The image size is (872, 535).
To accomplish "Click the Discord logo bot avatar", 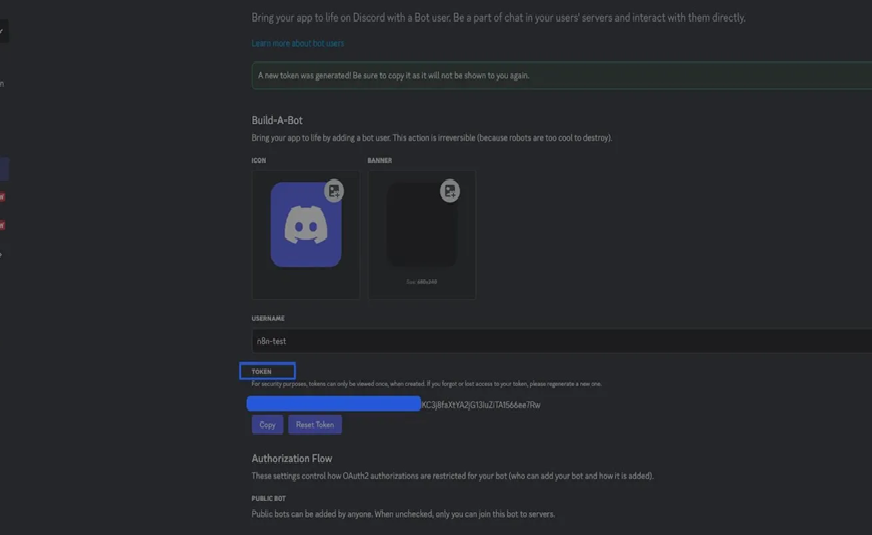I will tap(306, 225).
